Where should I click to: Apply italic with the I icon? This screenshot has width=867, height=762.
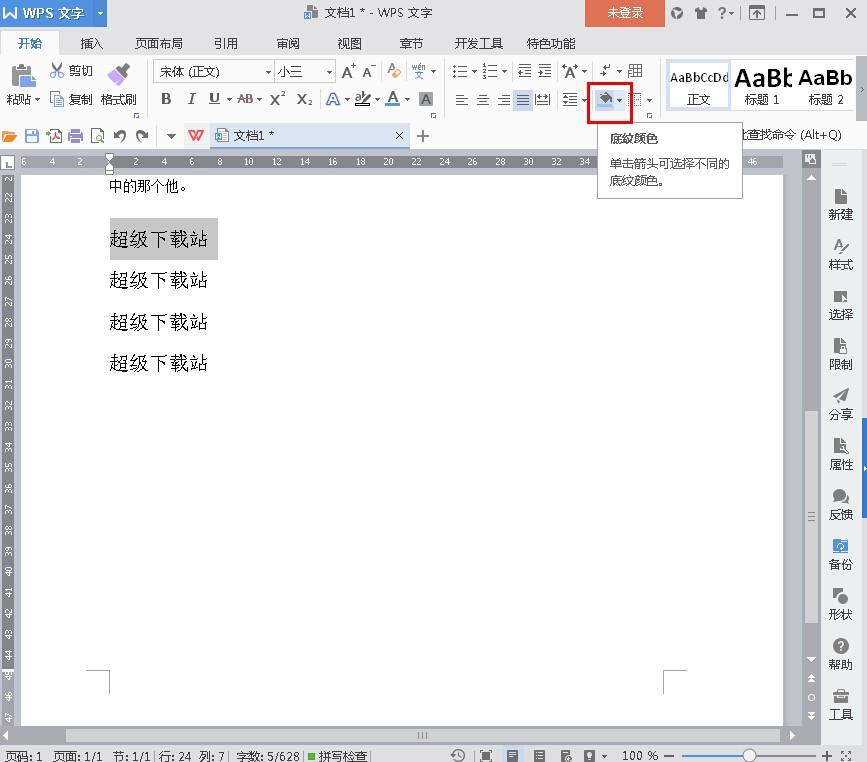click(190, 99)
